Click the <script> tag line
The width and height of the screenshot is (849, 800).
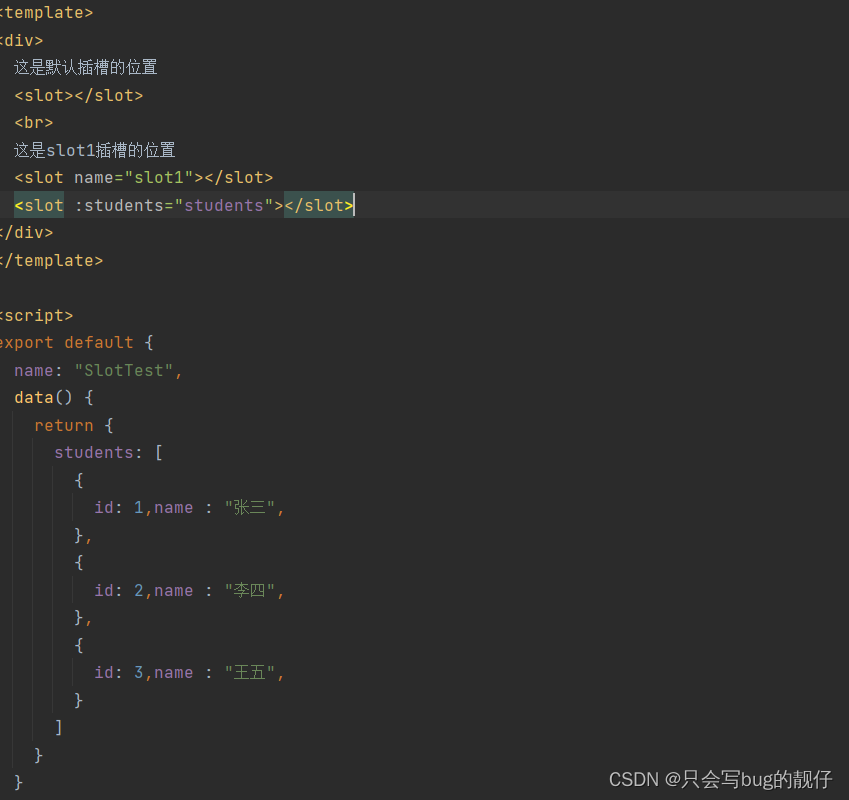click(x=36, y=316)
